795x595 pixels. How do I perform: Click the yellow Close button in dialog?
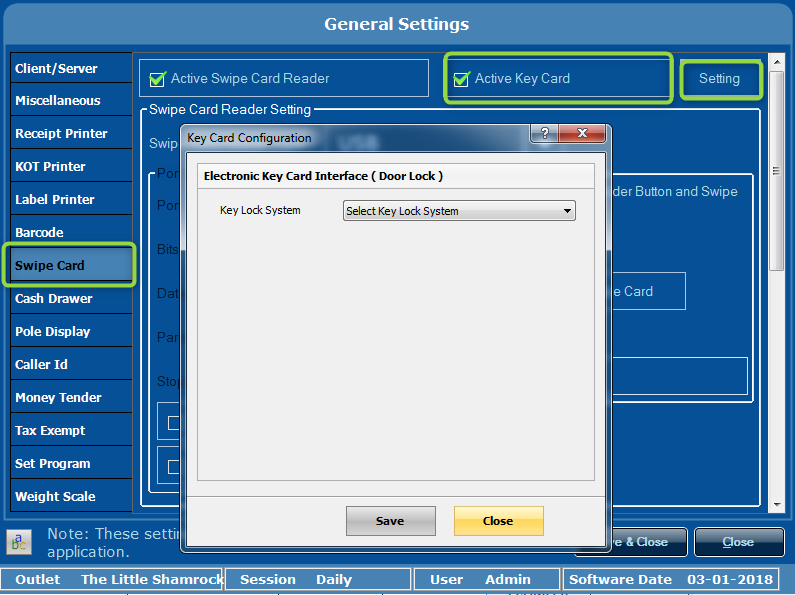point(498,520)
